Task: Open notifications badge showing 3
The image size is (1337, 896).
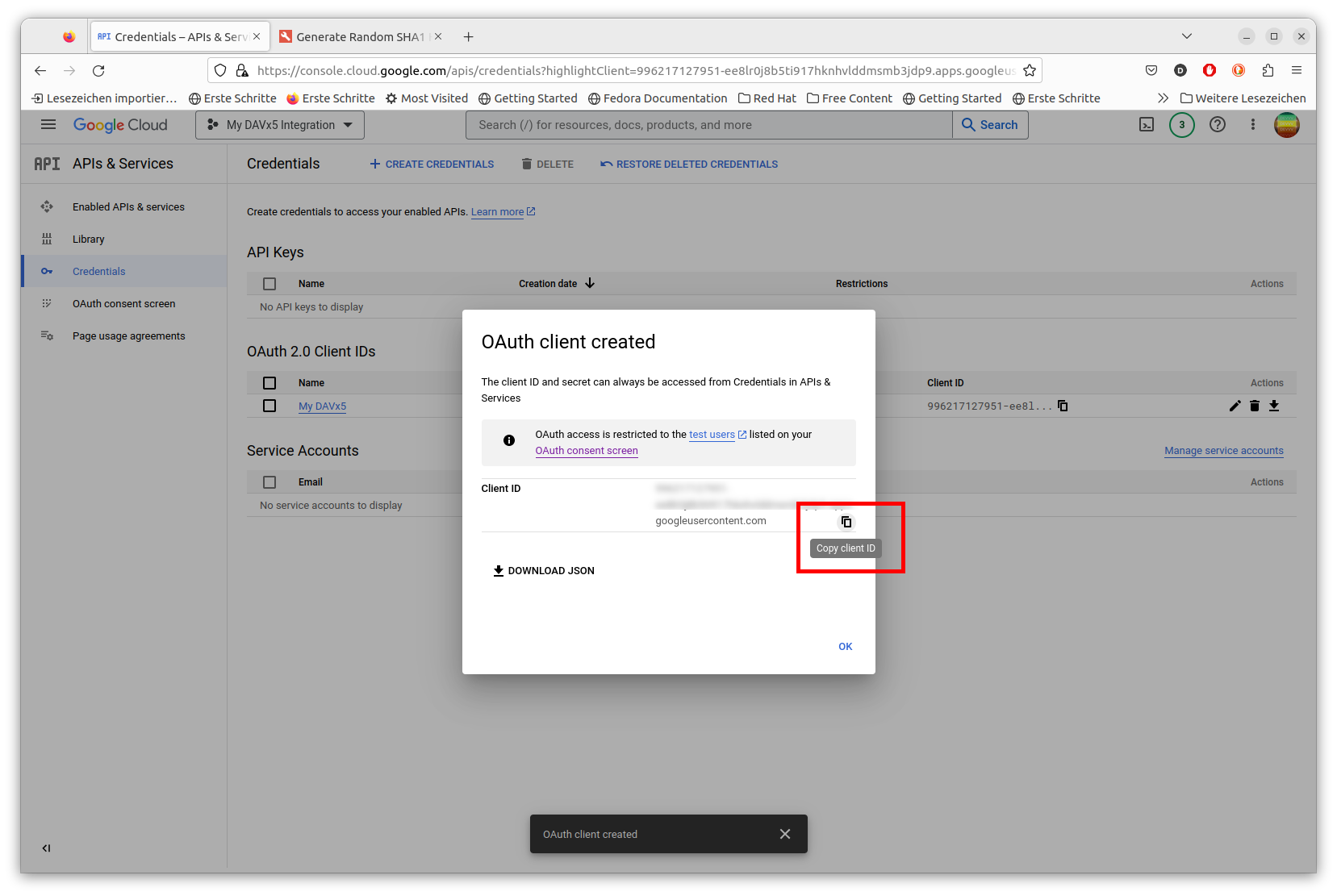Action: pyautogui.click(x=1182, y=124)
